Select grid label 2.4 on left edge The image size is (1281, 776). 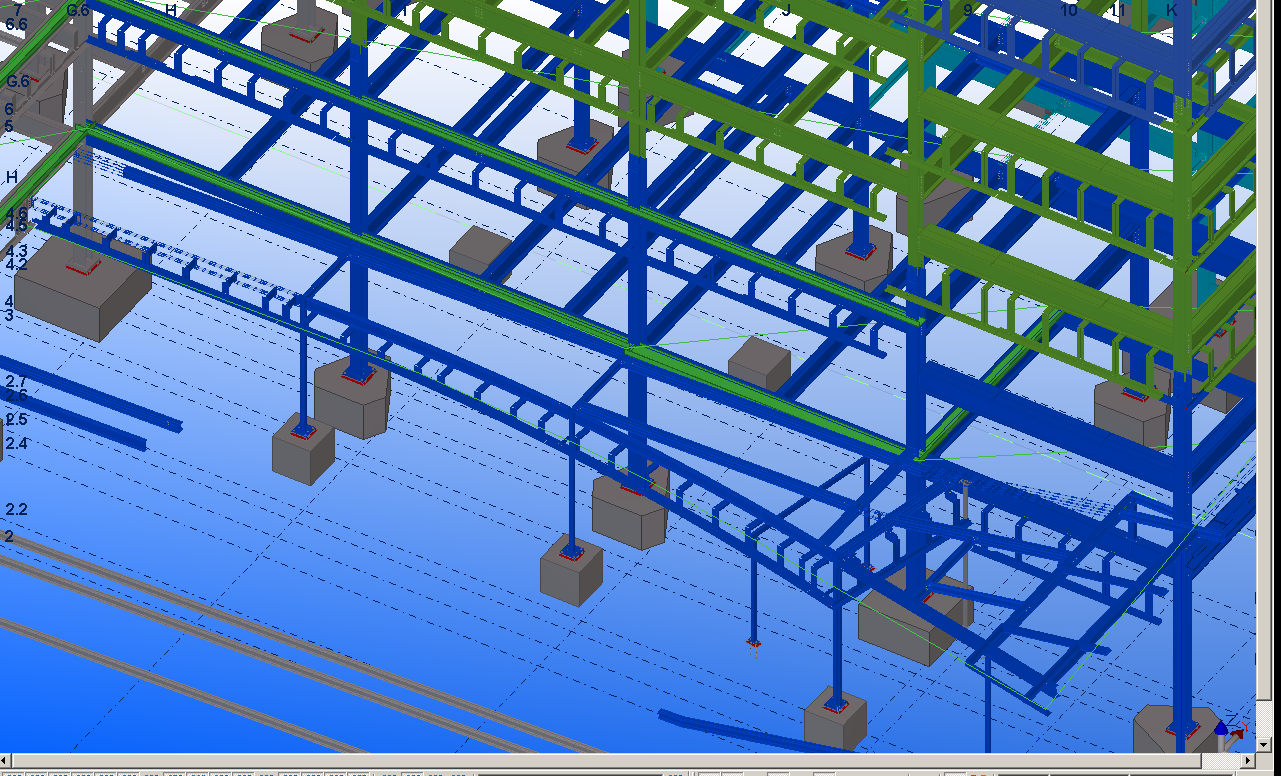pyautogui.click(x=16, y=443)
